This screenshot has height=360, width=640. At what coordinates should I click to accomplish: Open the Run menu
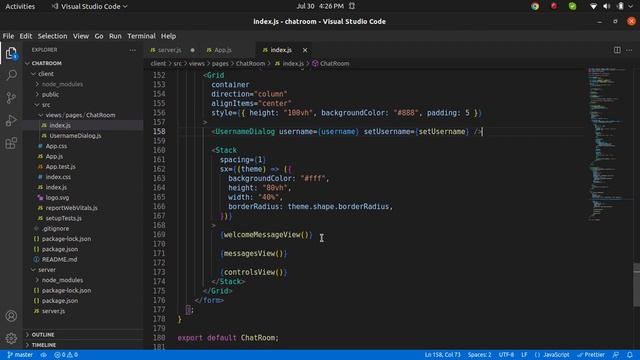click(x=115, y=36)
